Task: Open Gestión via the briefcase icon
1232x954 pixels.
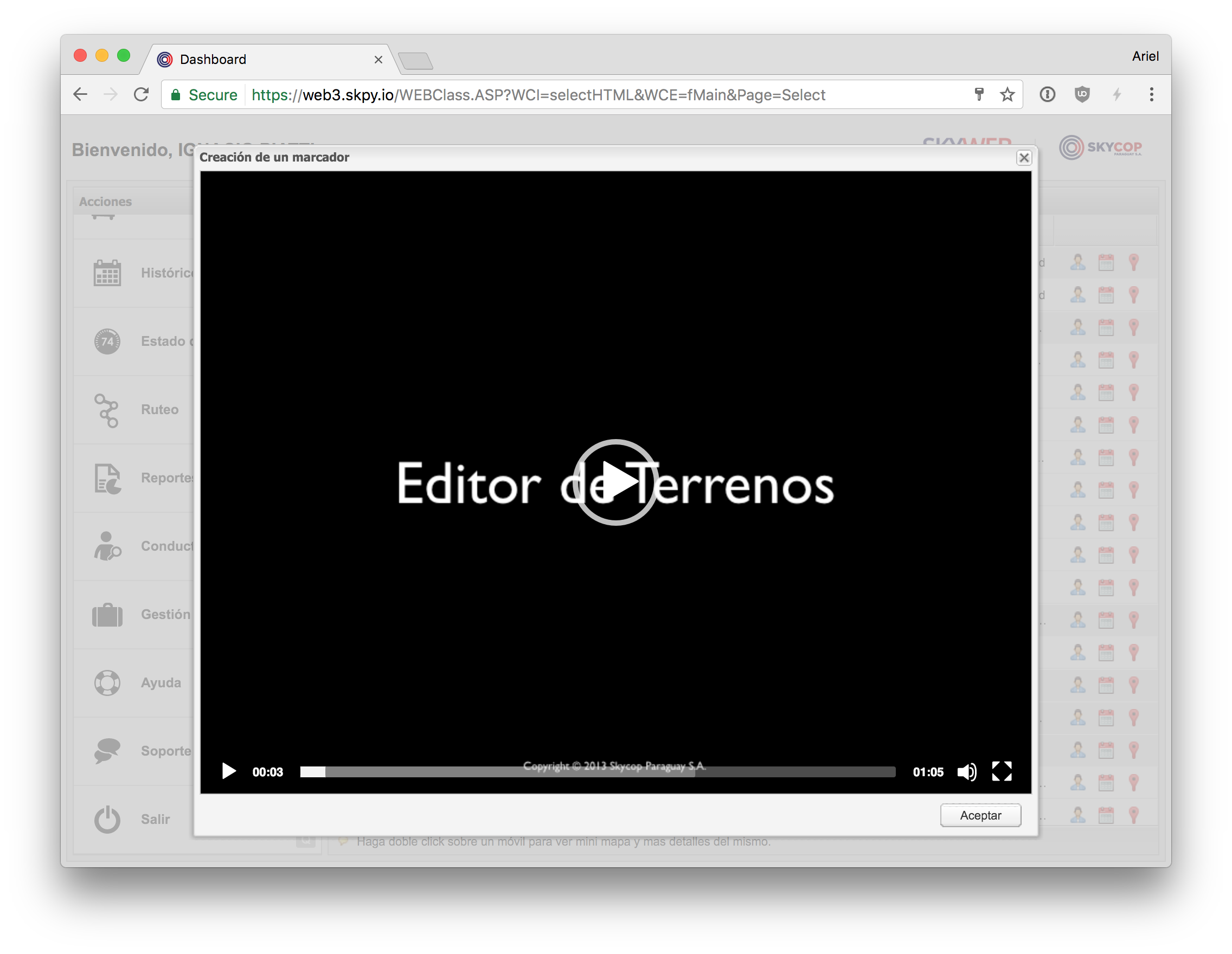Action: click(107, 615)
